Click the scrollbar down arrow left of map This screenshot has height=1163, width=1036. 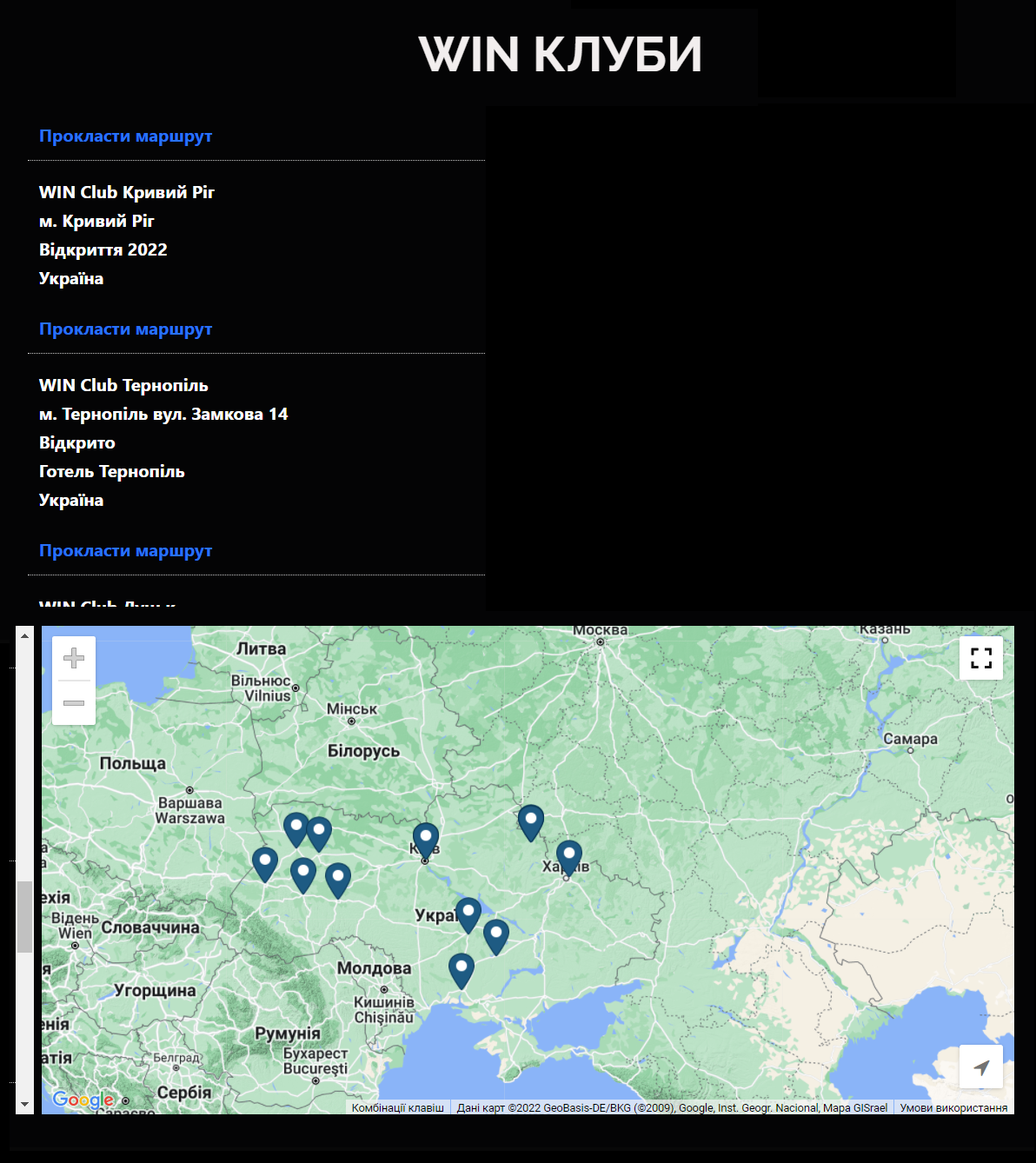coord(24,1104)
